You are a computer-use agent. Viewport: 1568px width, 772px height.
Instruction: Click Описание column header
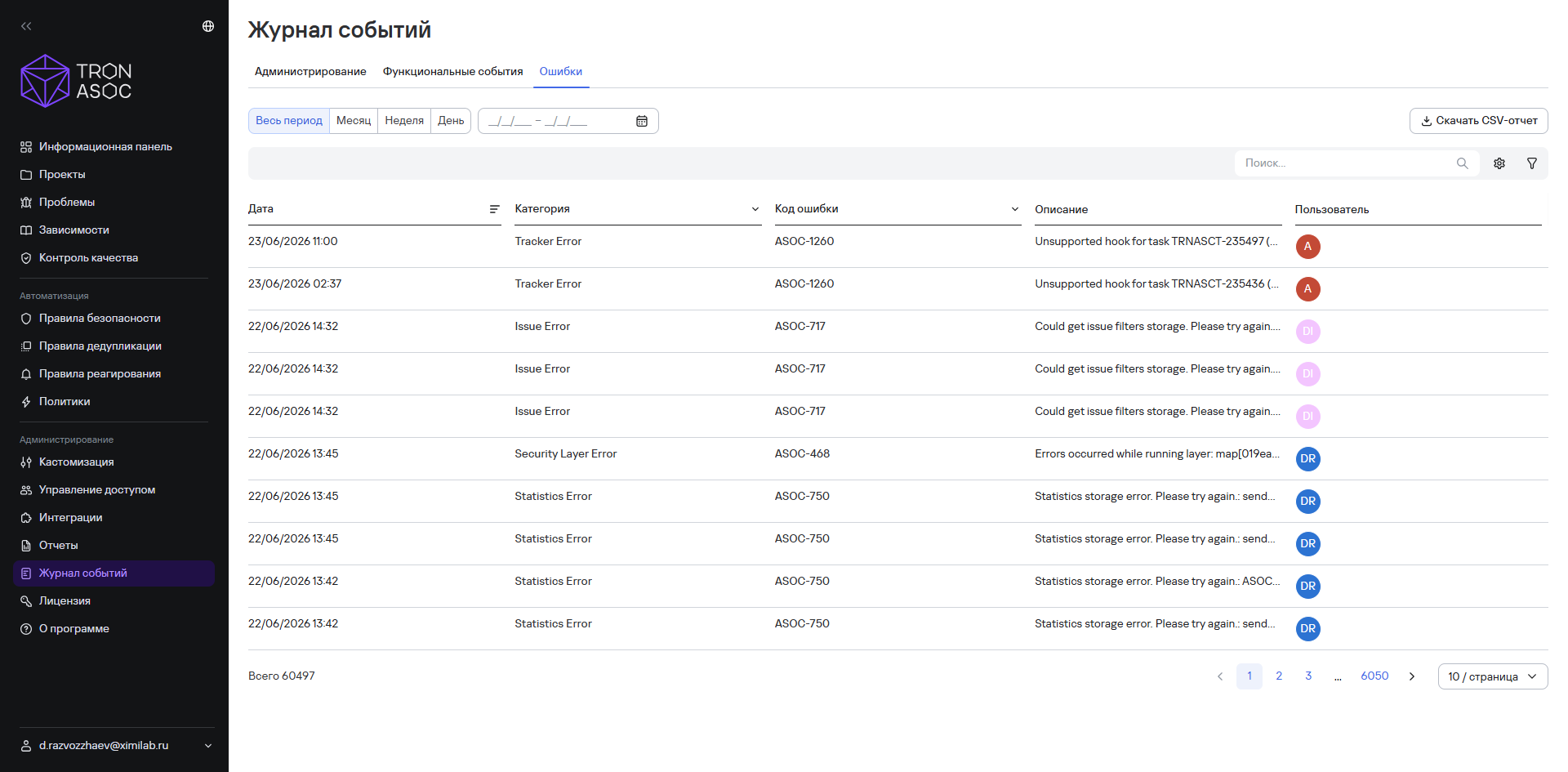point(1062,209)
